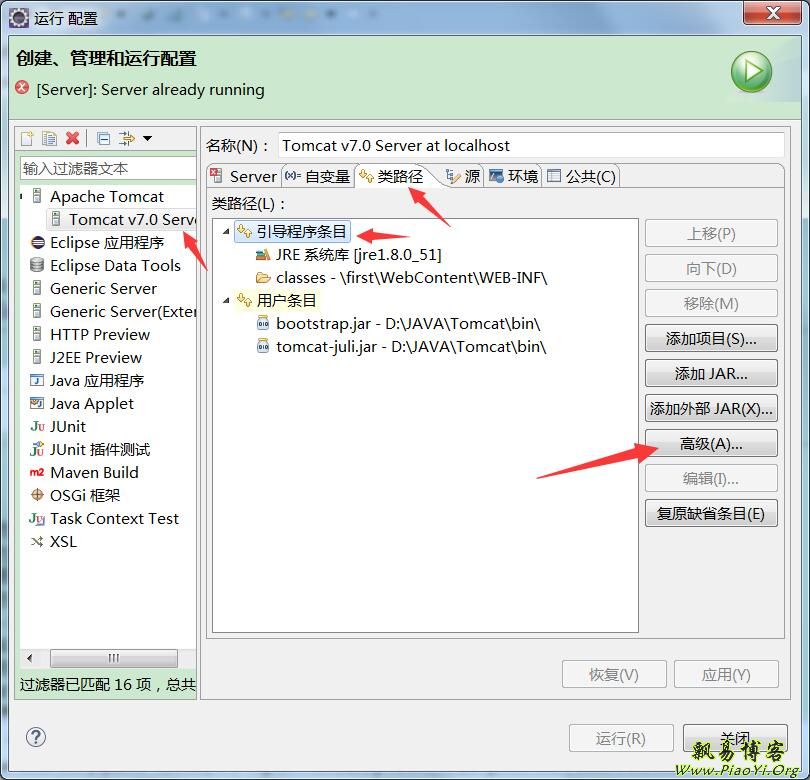Click the Apache Tomcat server icon
The width and height of the screenshot is (810, 780).
(37, 196)
